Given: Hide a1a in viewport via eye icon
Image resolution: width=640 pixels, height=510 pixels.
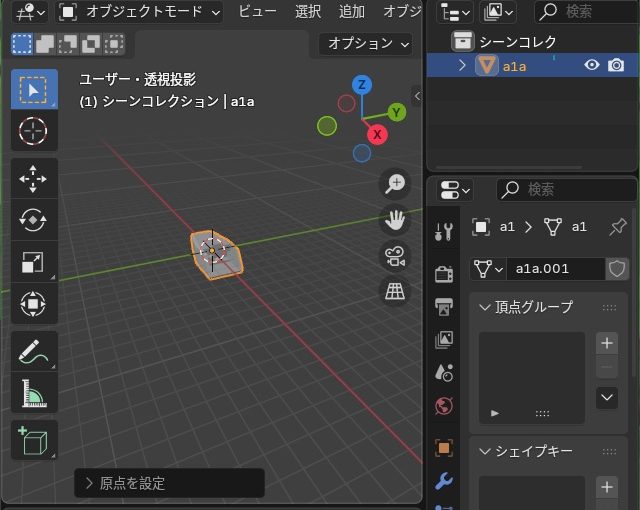Looking at the screenshot, I should pos(591,65).
